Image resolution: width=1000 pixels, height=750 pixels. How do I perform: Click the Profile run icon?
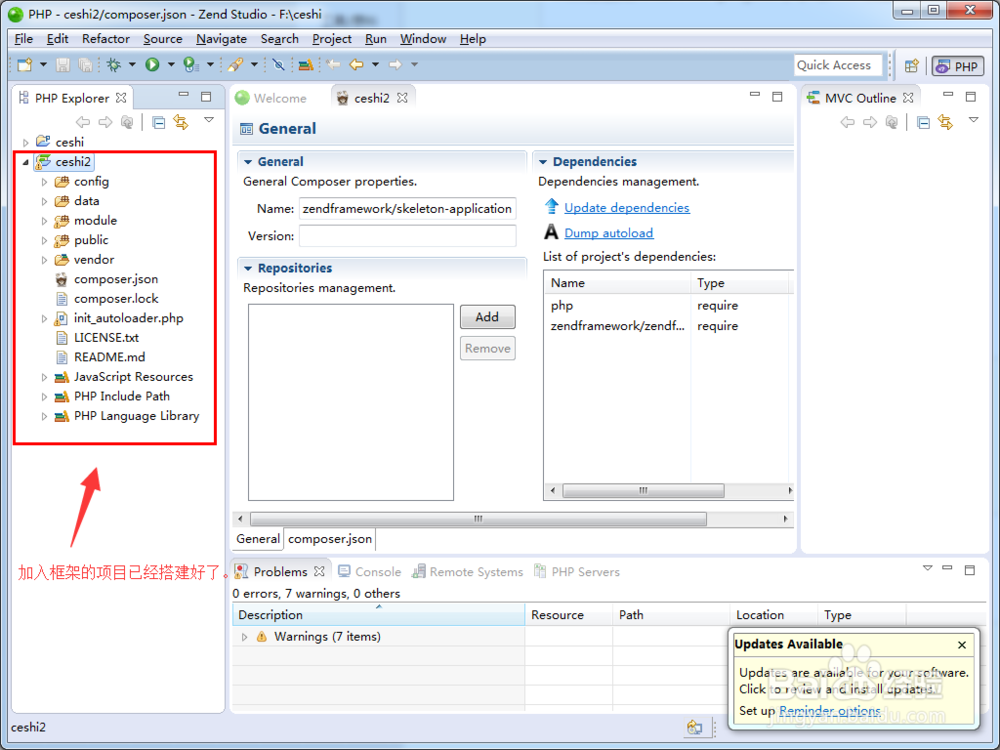coord(190,64)
